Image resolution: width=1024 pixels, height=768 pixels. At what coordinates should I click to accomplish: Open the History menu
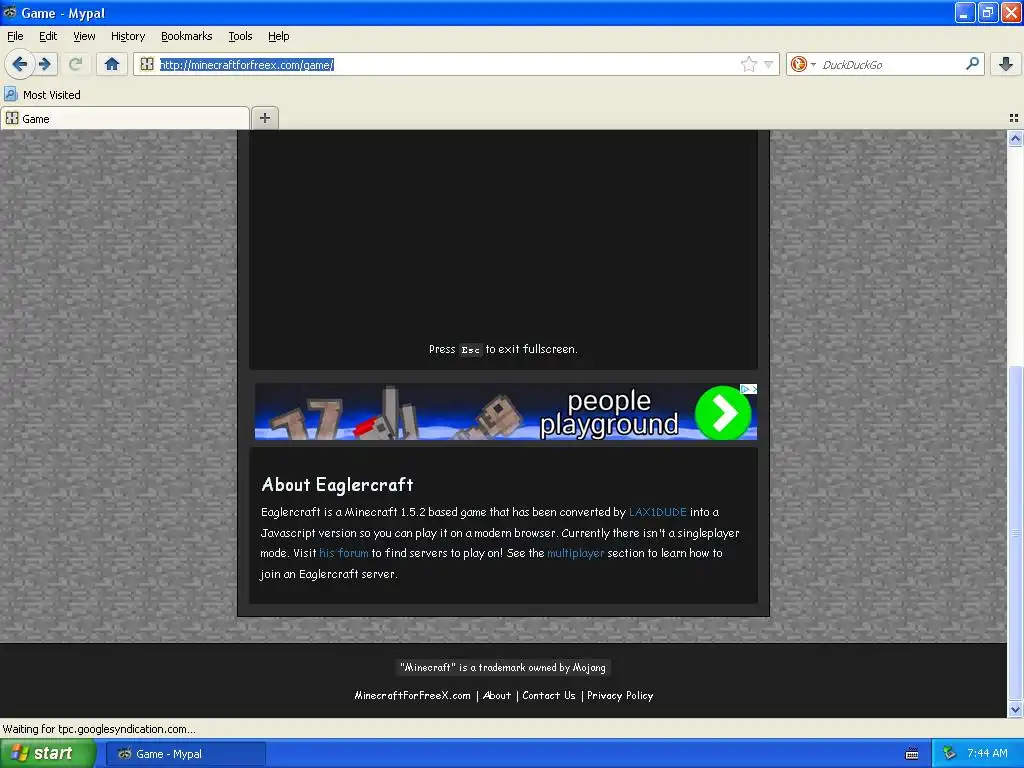click(128, 37)
